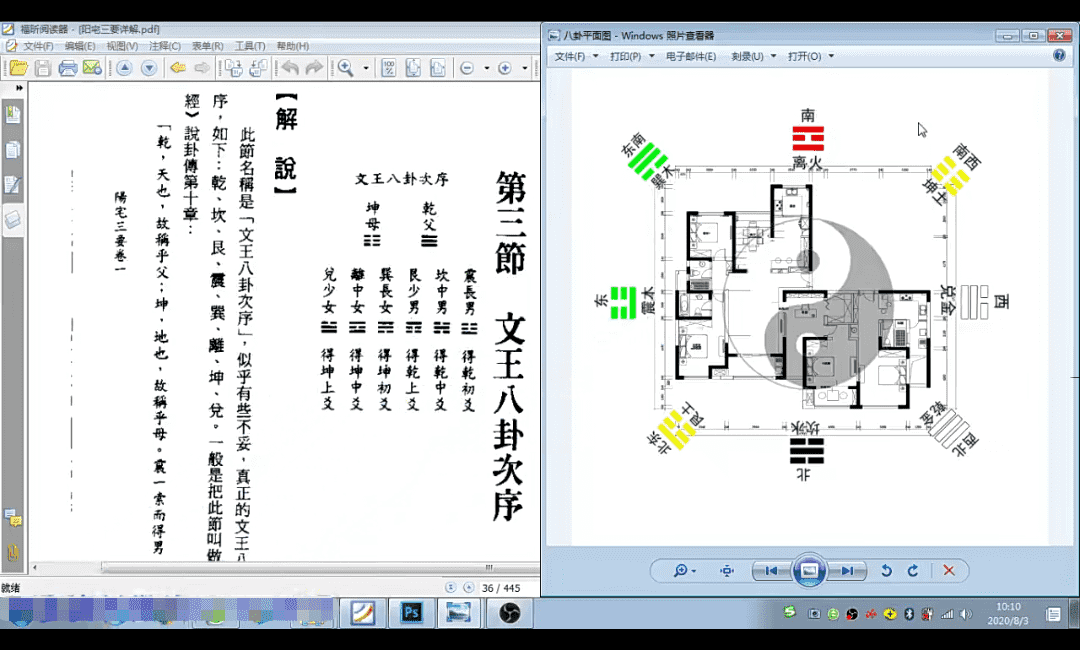The height and width of the screenshot is (650, 1080).
Task: Expand the zoom tool dropdown arrow in Foxit
Action: tap(366, 69)
